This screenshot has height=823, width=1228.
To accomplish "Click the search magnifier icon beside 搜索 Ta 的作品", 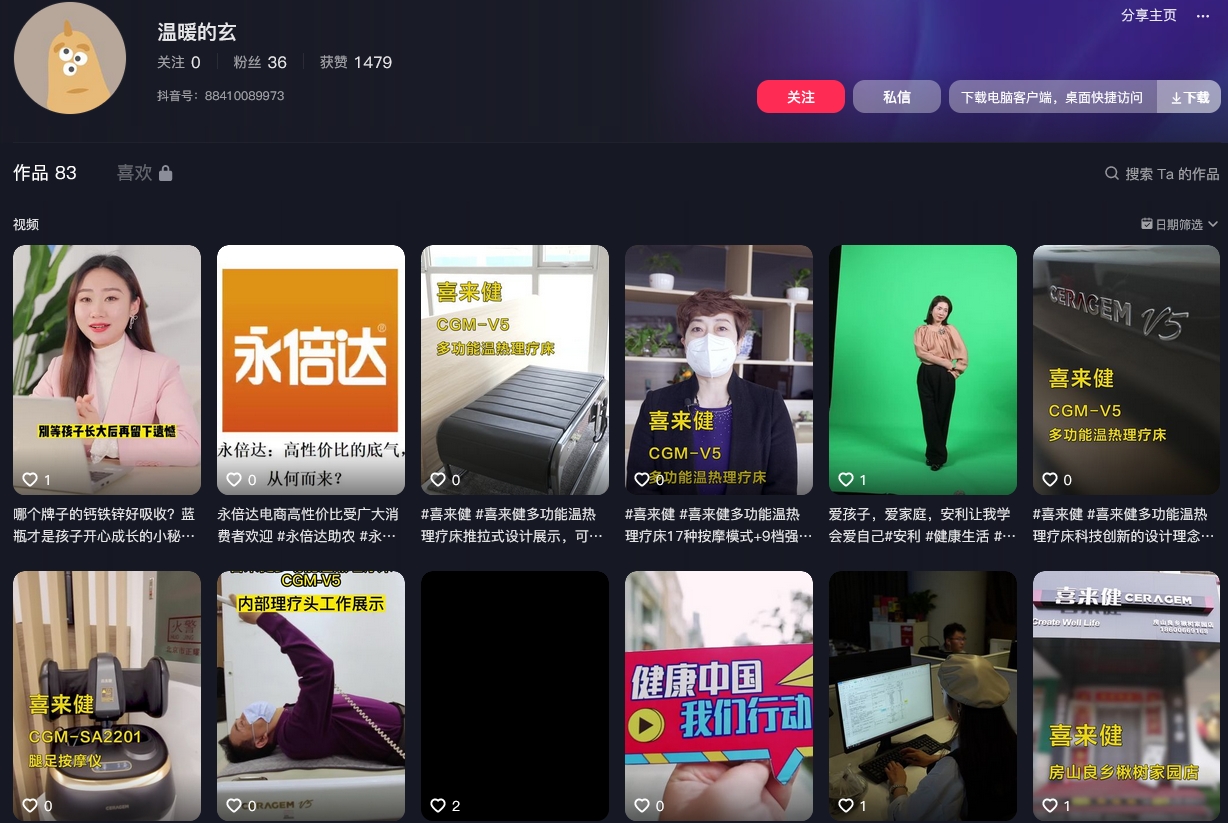I will (x=1111, y=173).
